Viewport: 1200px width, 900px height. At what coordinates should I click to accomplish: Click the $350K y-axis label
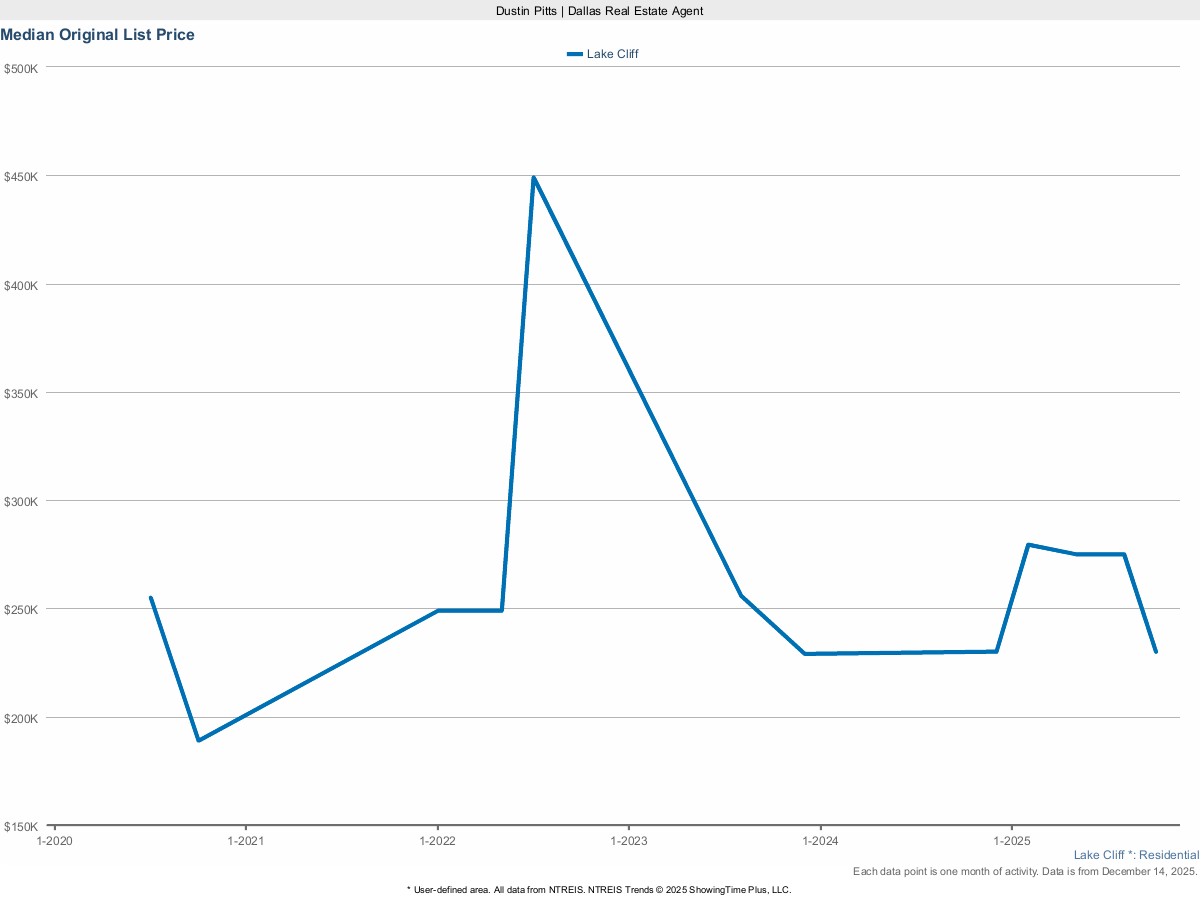(21, 393)
